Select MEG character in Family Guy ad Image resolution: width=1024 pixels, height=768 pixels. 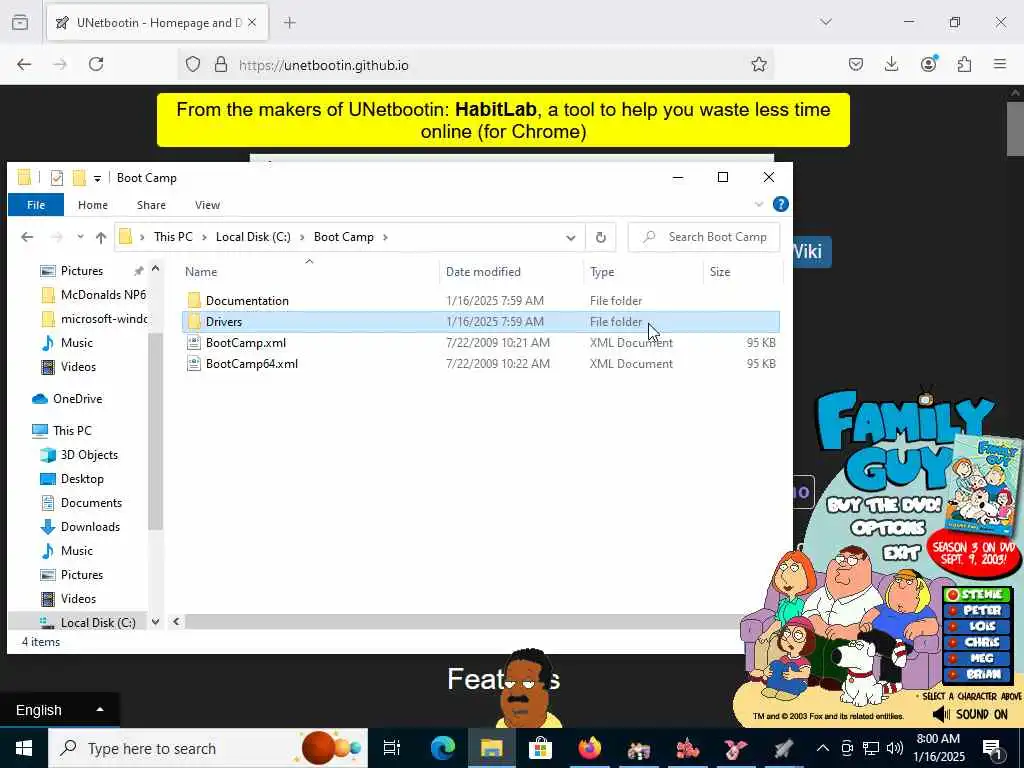978,658
